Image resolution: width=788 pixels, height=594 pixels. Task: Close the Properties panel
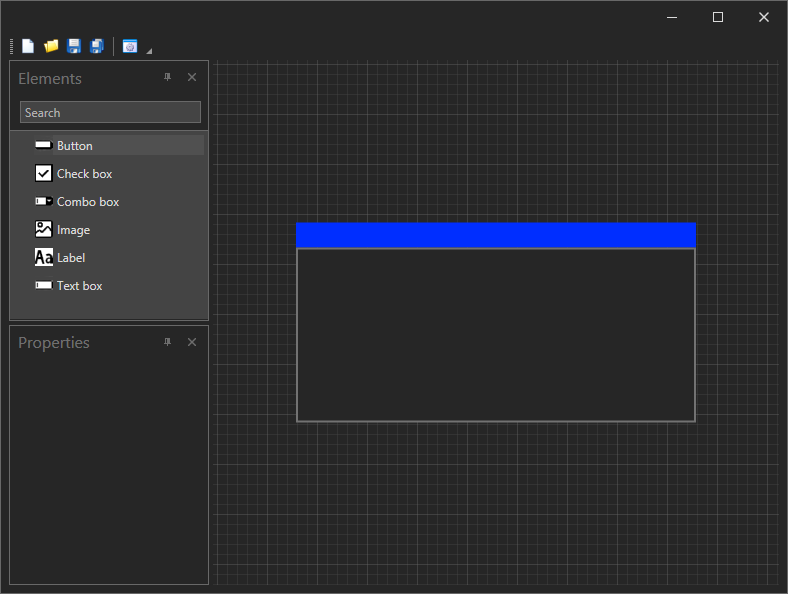pyautogui.click(x=191, y=342)
